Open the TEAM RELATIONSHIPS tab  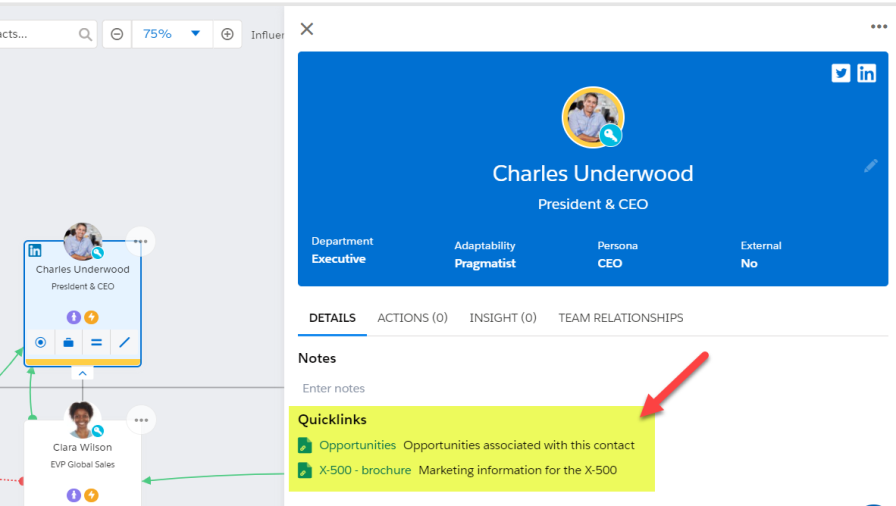pyautogui.click(x=621, y=318)
